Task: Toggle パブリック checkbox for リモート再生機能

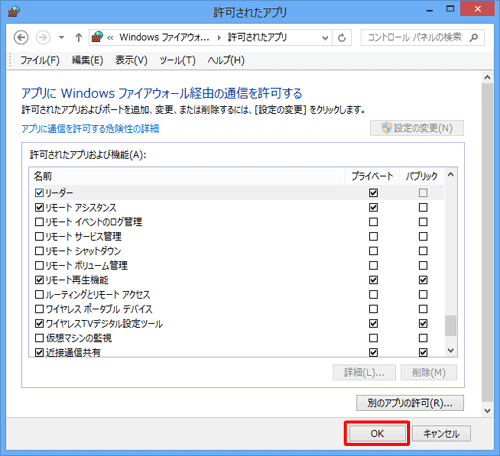Action: (x=423, y=280)
